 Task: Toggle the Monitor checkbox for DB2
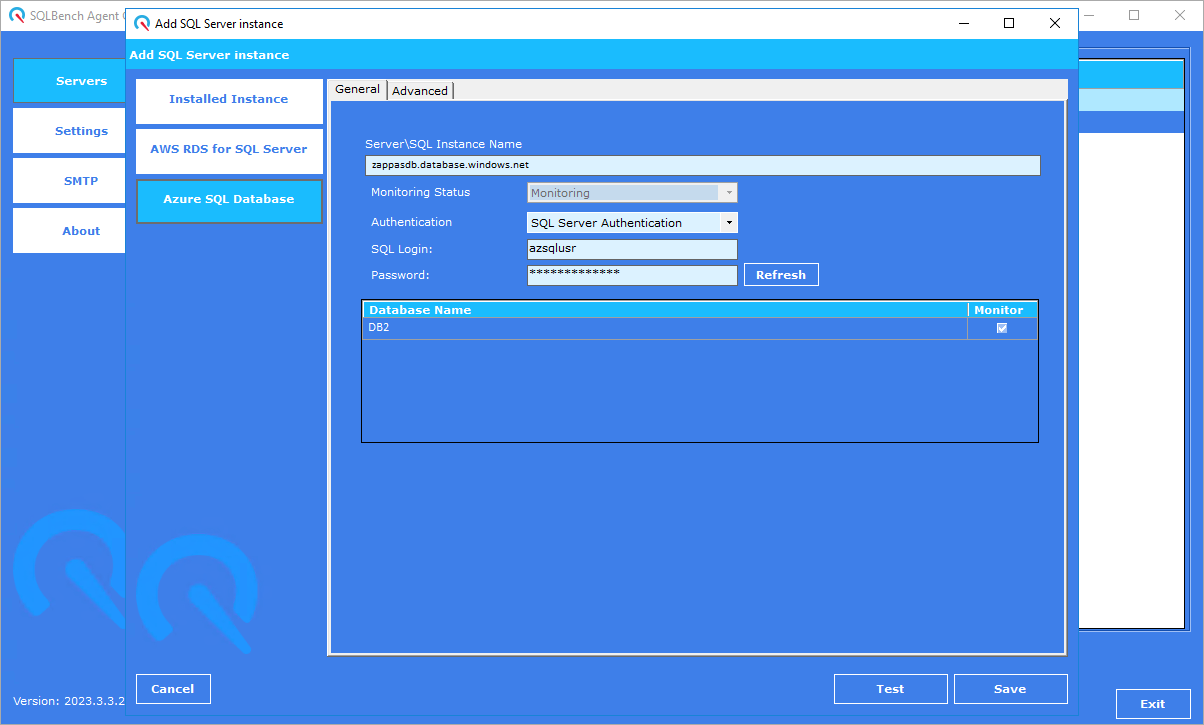tap(1002, 328)
